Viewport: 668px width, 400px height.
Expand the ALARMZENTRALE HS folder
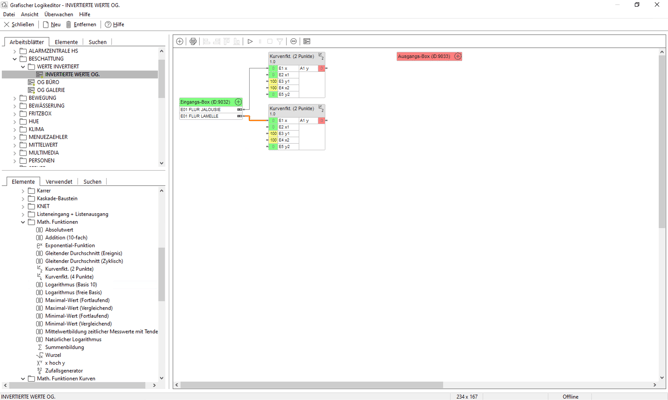pos(14,51)
